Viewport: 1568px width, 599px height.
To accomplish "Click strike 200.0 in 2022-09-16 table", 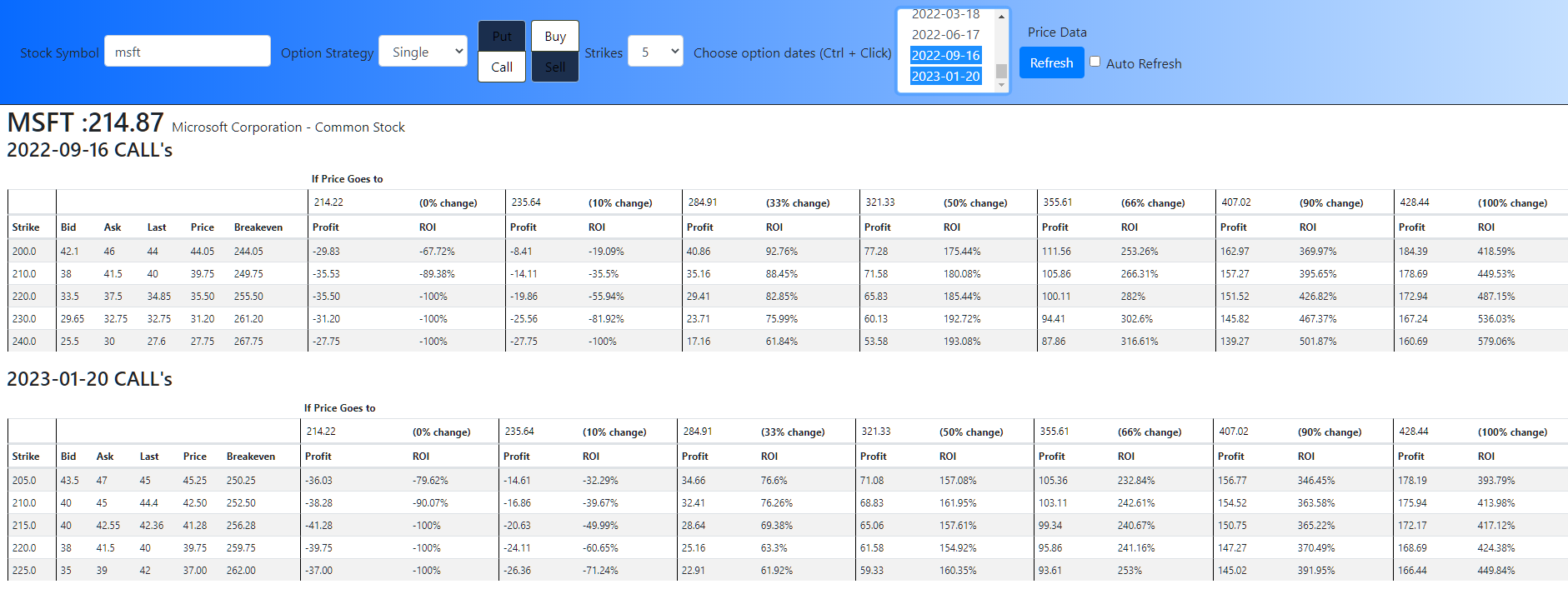I will click(x=24, y=251).
